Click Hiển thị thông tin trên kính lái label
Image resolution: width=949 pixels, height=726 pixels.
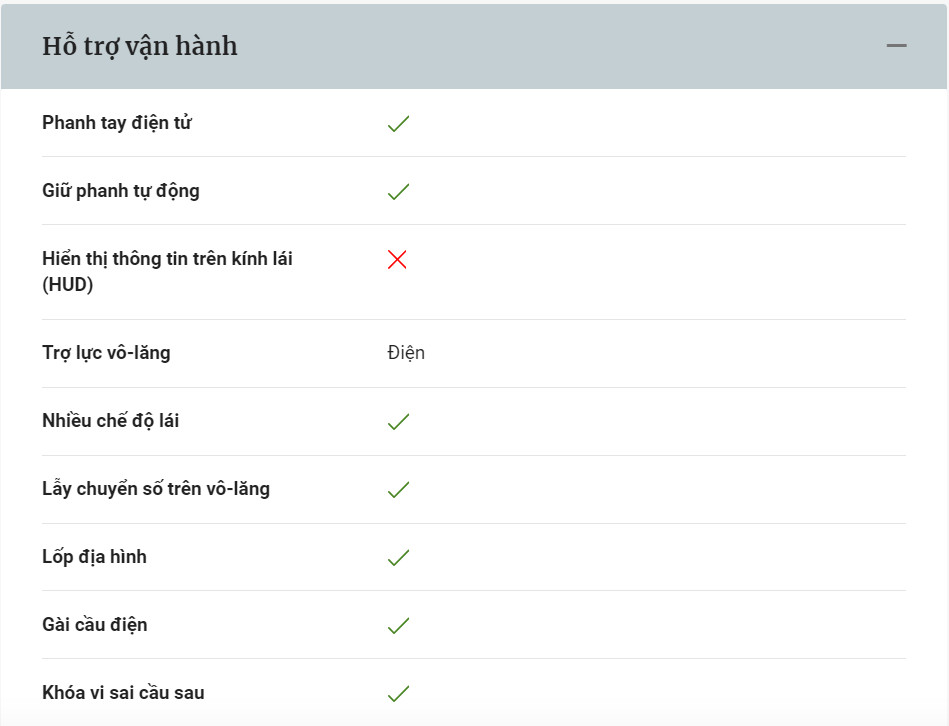point(168,272)
